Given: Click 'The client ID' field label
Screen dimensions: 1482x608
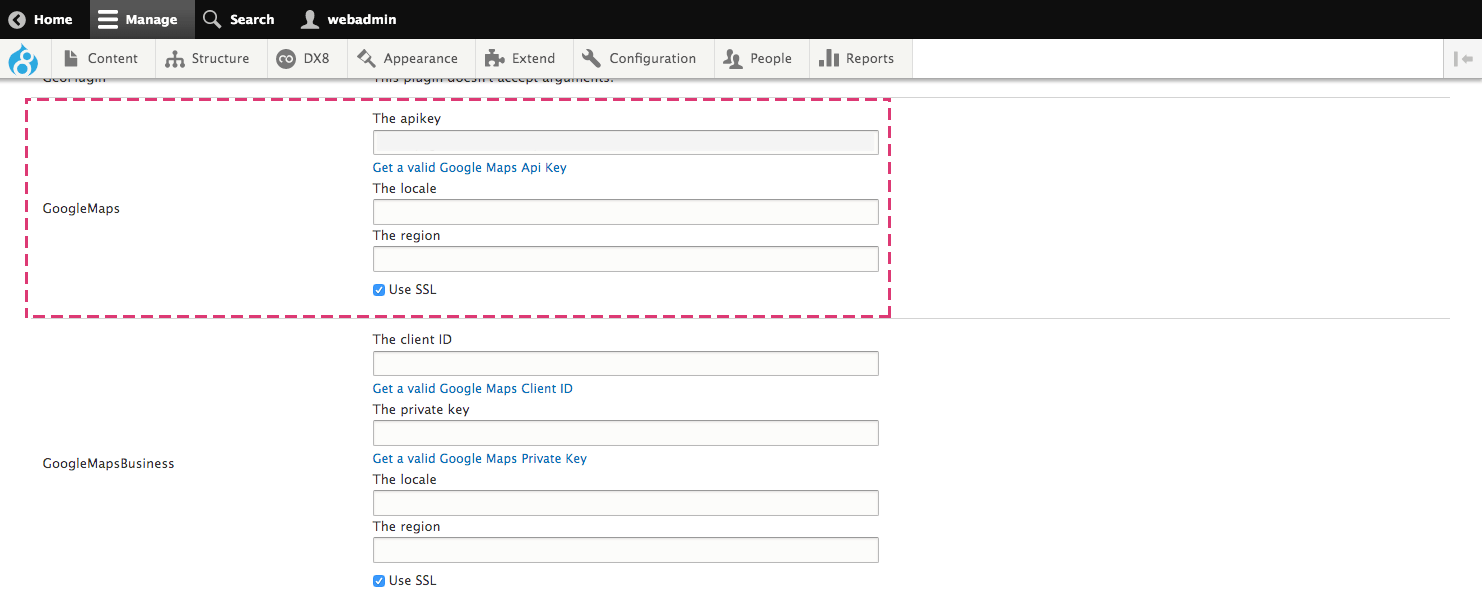Looking at the screenshot, I should (x=412, y=340).
